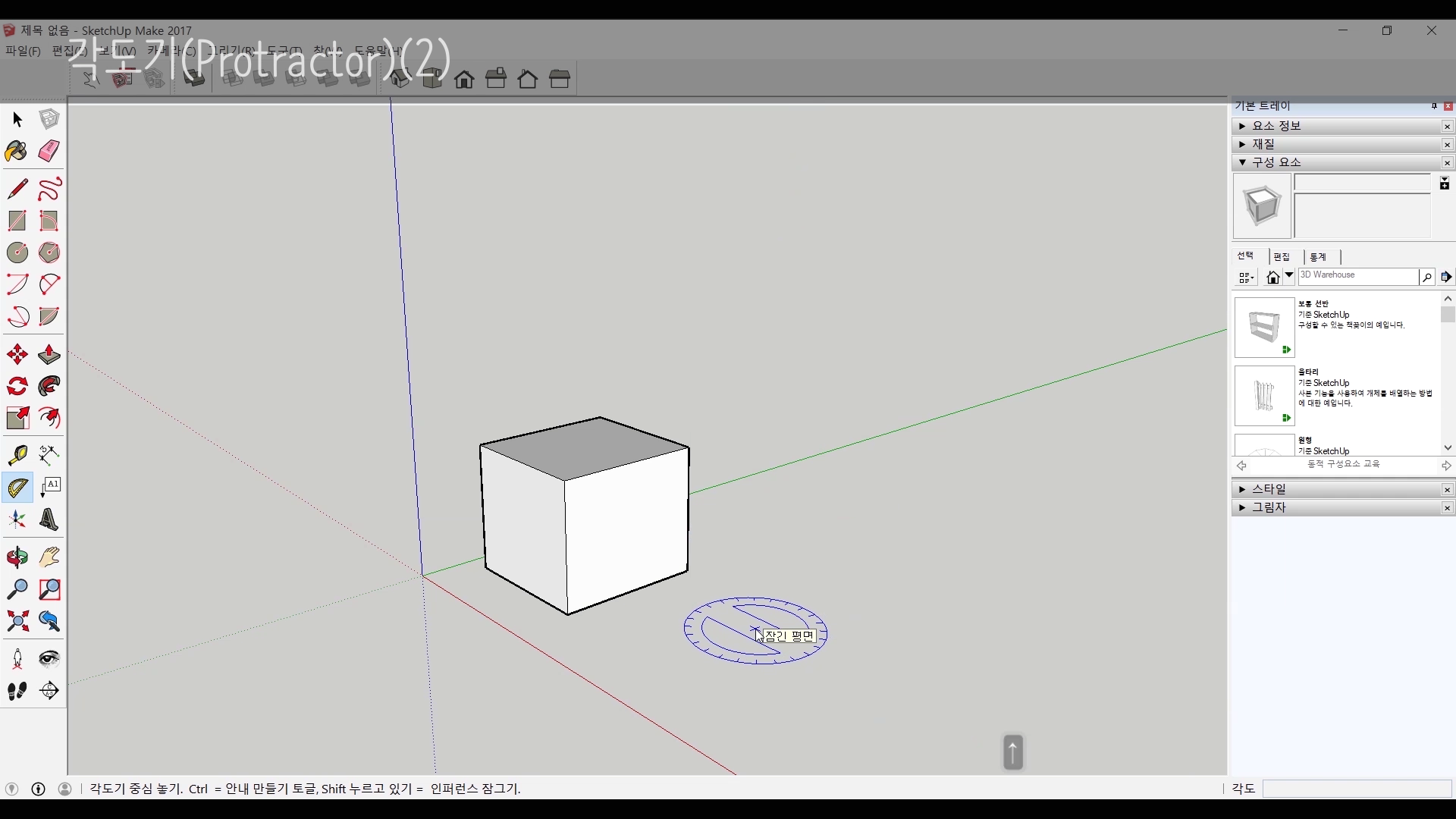
Task: Choose the Tape Measure tool
Action: (17, 454)
